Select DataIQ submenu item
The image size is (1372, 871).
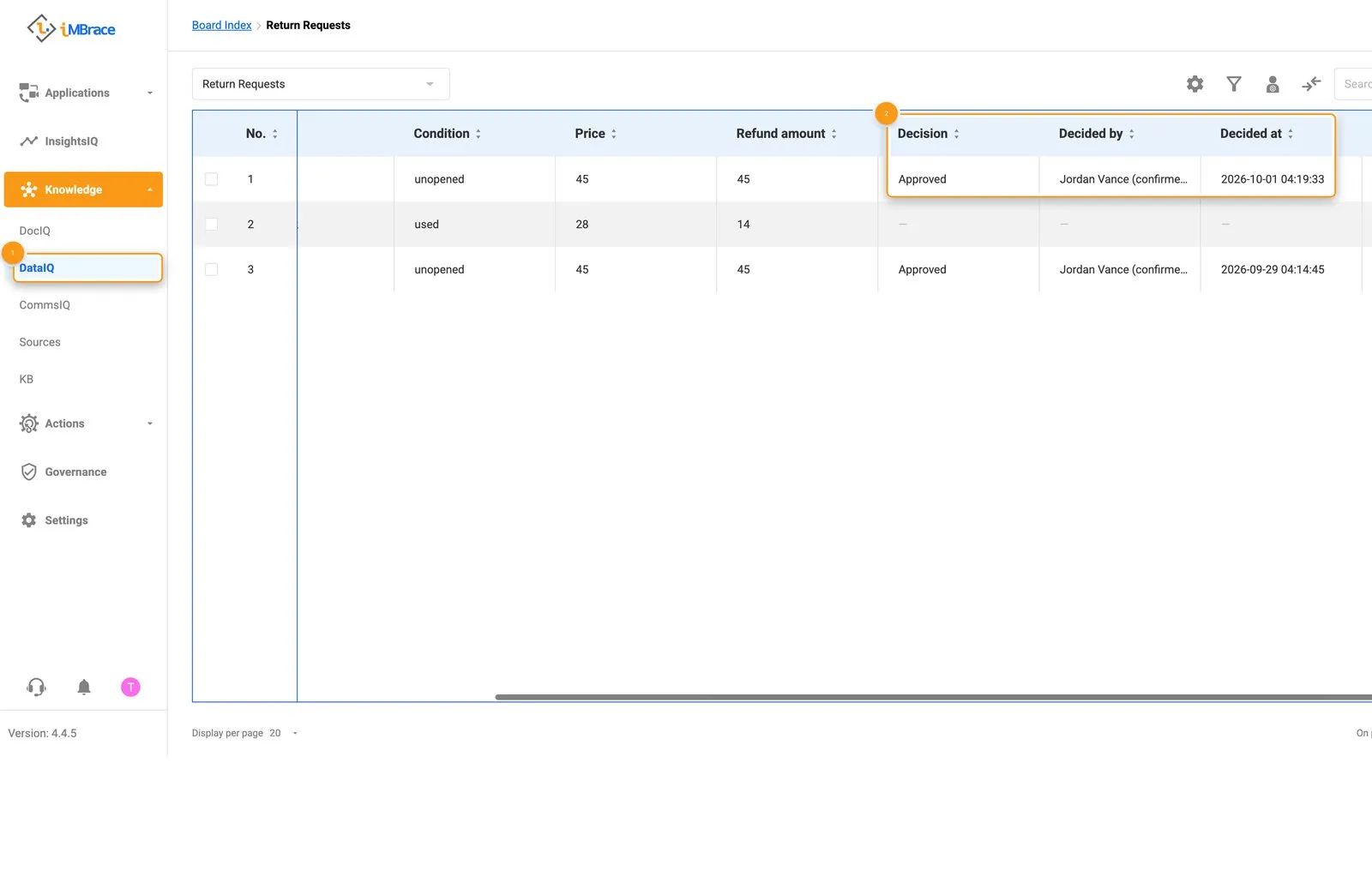(87, 267)
